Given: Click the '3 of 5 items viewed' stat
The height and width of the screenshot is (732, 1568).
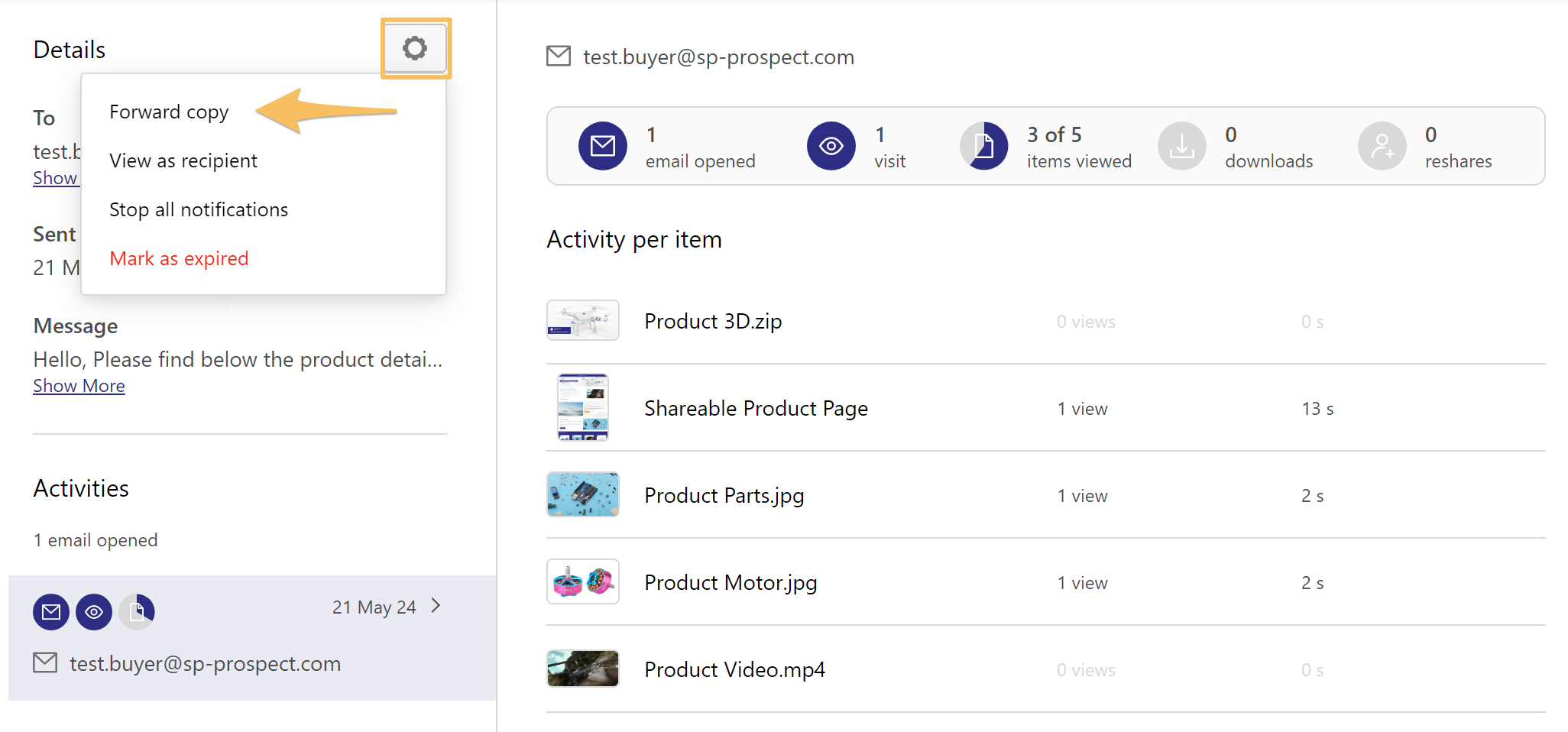Looking at the screenshot, I should pyautogui.click(x=1079, y=147).
